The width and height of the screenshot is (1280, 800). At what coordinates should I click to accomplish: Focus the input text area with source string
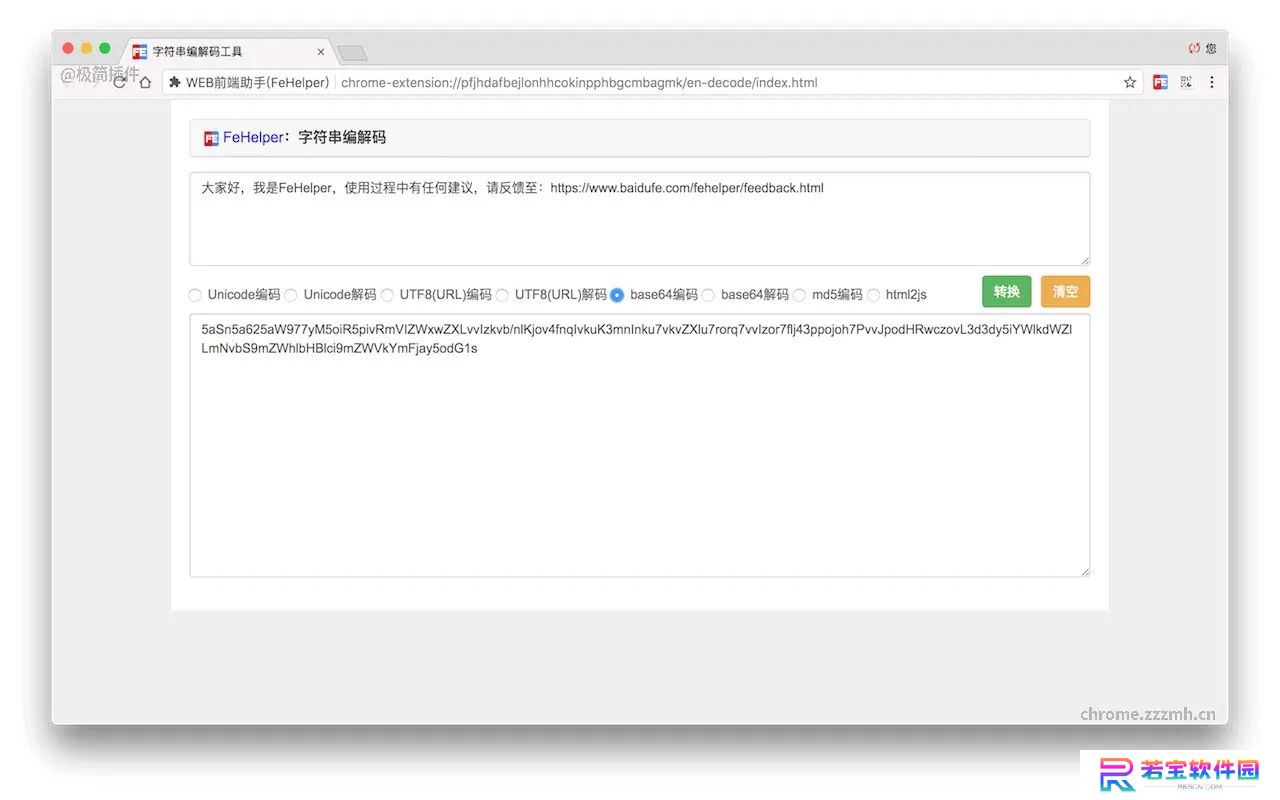click(639, 219)
